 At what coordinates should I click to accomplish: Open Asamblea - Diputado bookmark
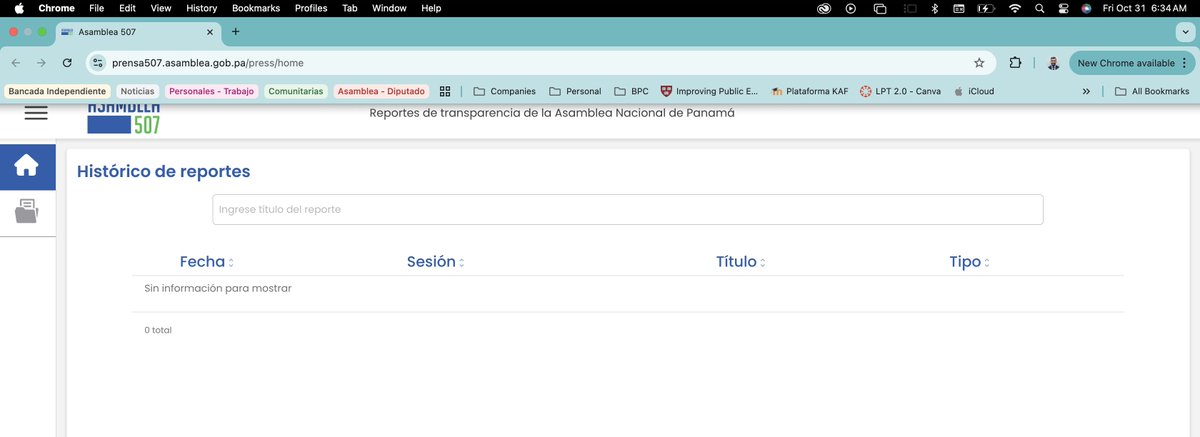[382, 91]
